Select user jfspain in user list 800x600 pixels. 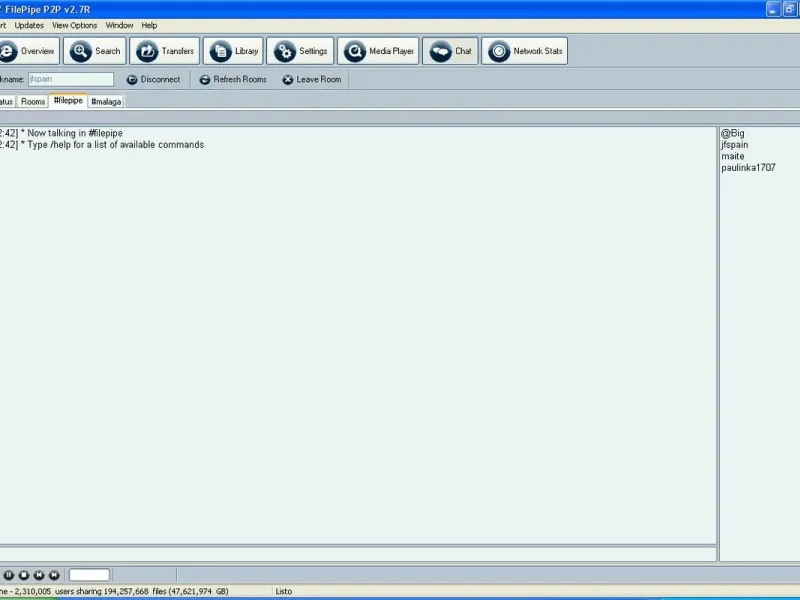coord(735,145)
